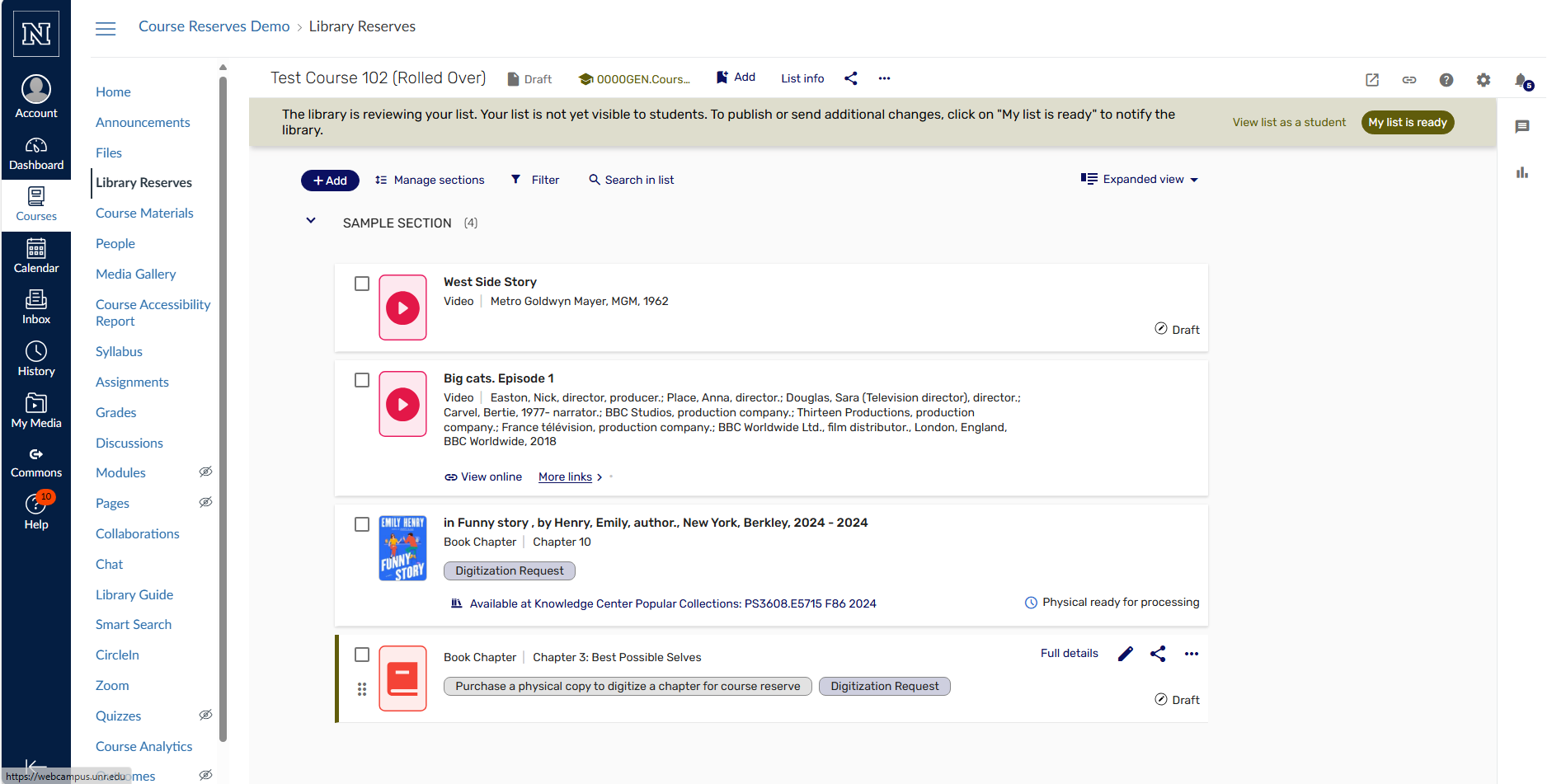1566x784 pixels.
Task: Click the Purchase a physical copy tag
Action: tap(628, 686)
